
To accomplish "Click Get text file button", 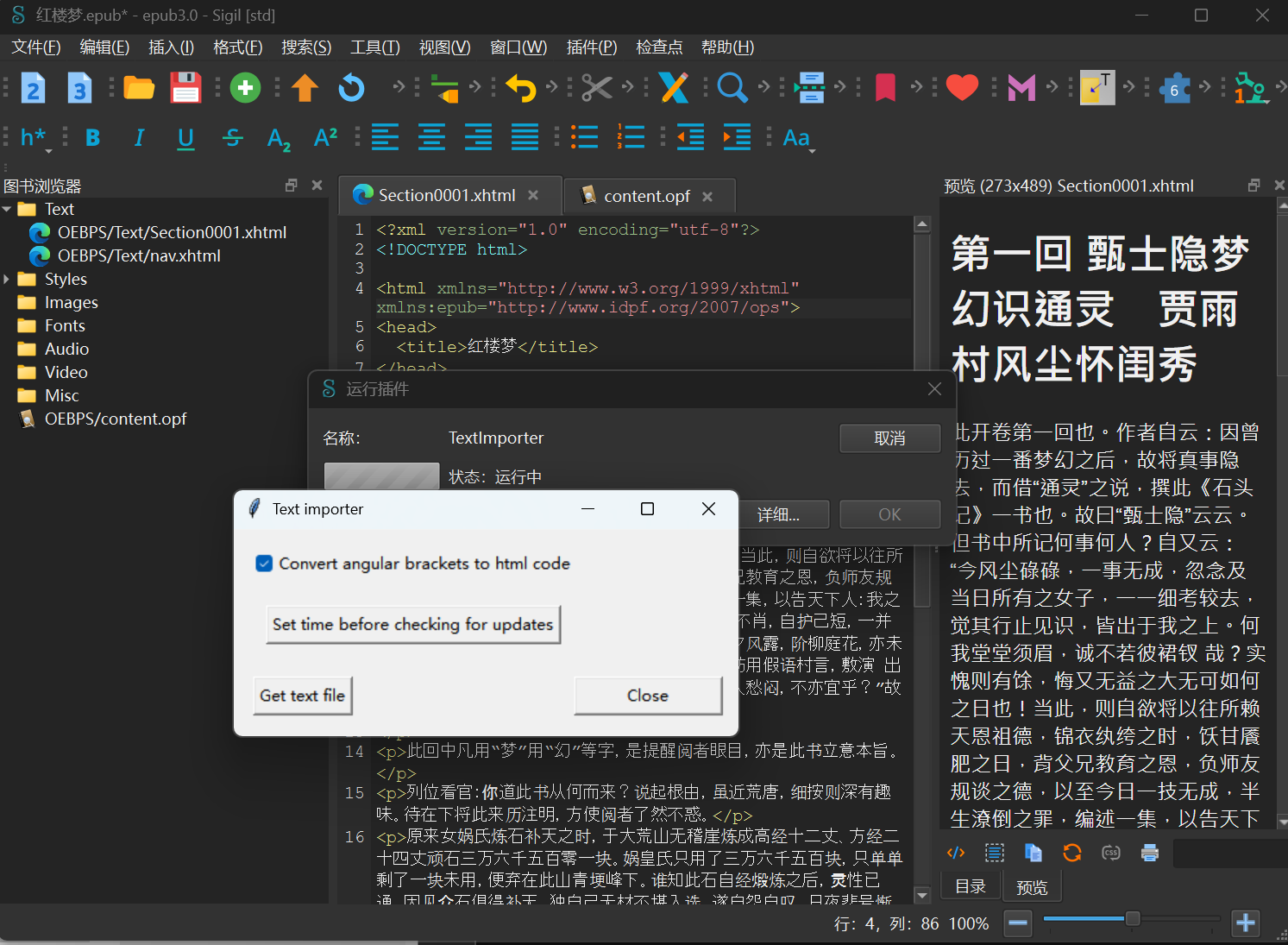I will [303, 696].
